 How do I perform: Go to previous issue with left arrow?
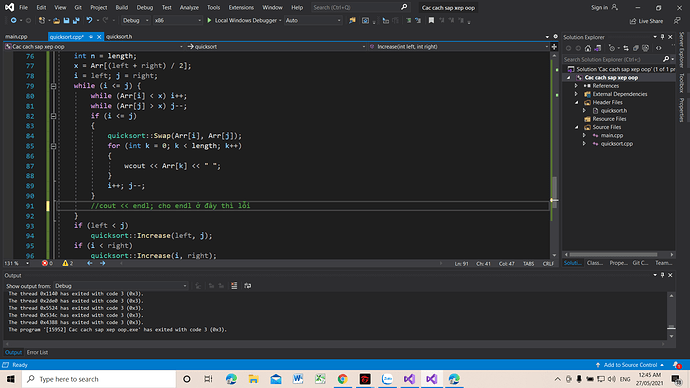pyautogui.click(x=90, y=264)
